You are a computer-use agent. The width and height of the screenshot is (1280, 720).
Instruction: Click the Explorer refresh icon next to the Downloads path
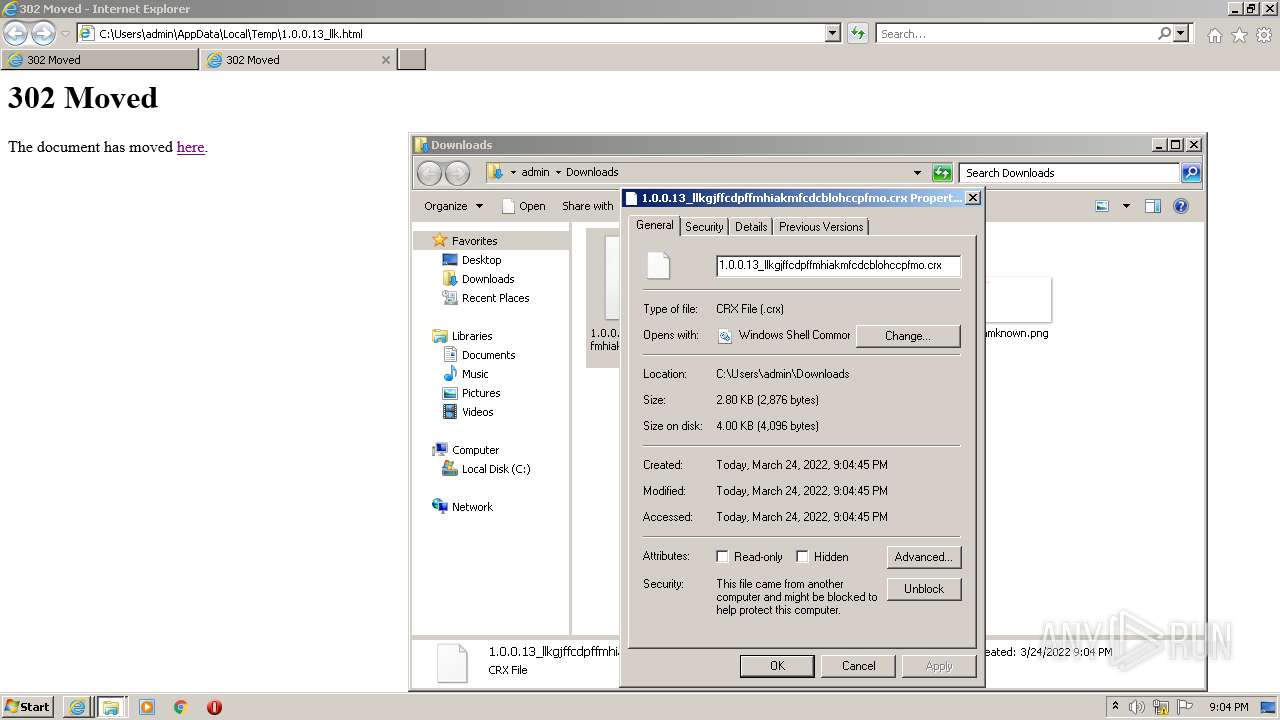click(x=941, y=173)
